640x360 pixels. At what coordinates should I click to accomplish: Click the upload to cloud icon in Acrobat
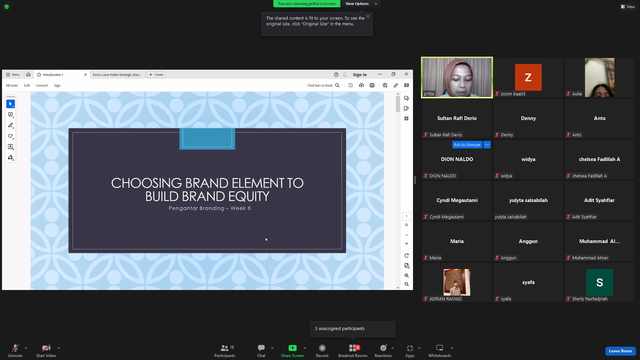coord(361,85)
